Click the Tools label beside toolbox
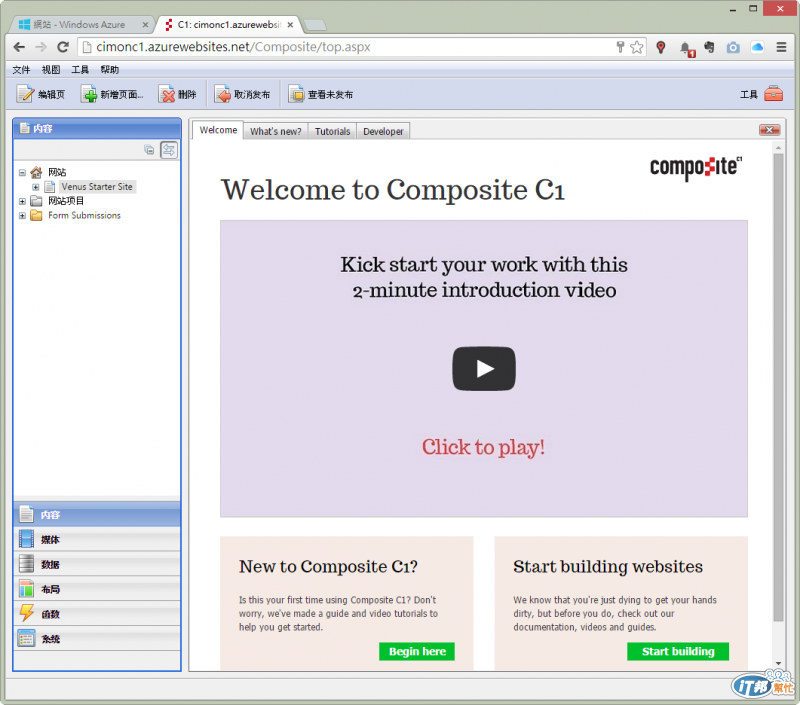Screen dimensions: 800x705 748,94
